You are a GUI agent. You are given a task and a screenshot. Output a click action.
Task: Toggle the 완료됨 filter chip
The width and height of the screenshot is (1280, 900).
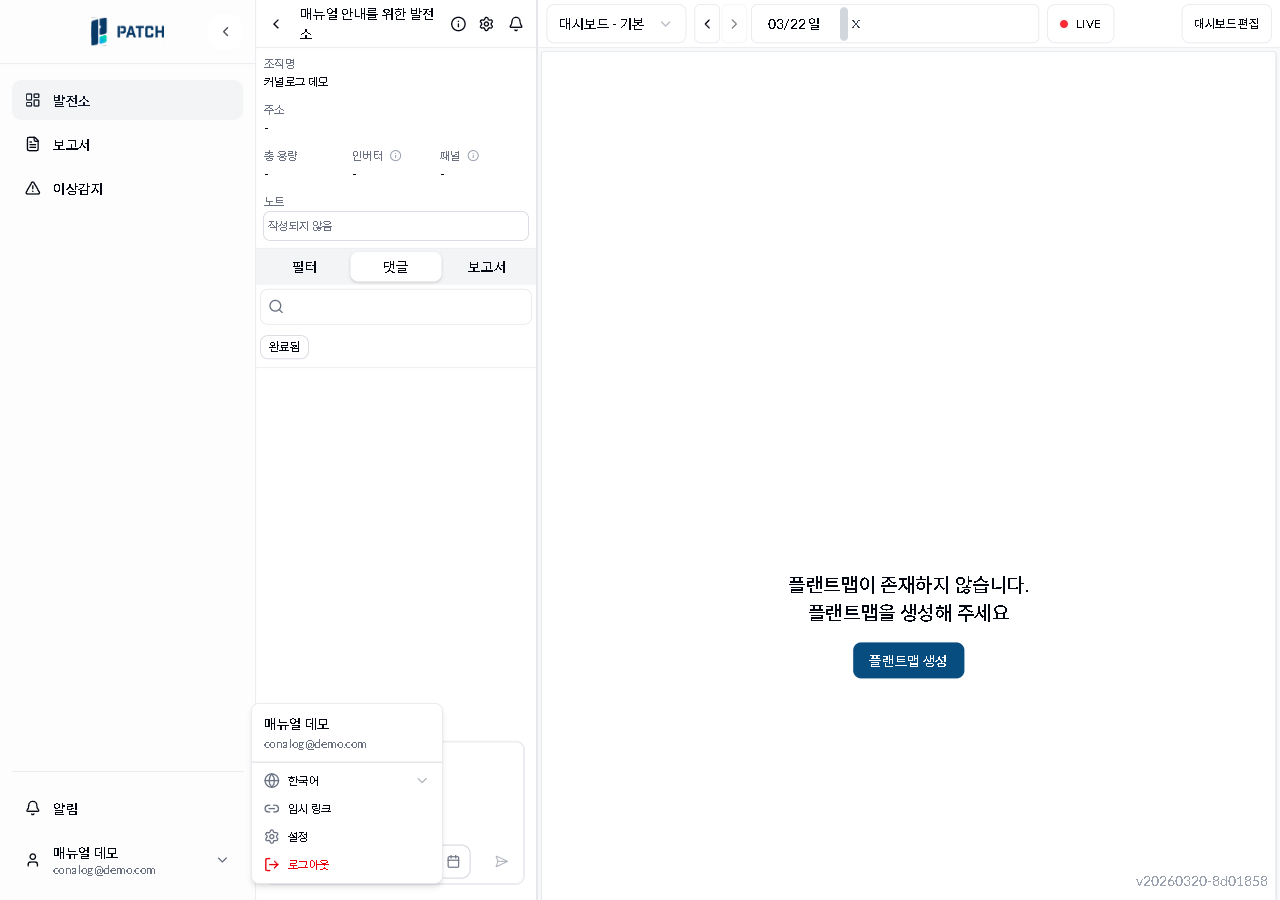[x=283, y=346]
